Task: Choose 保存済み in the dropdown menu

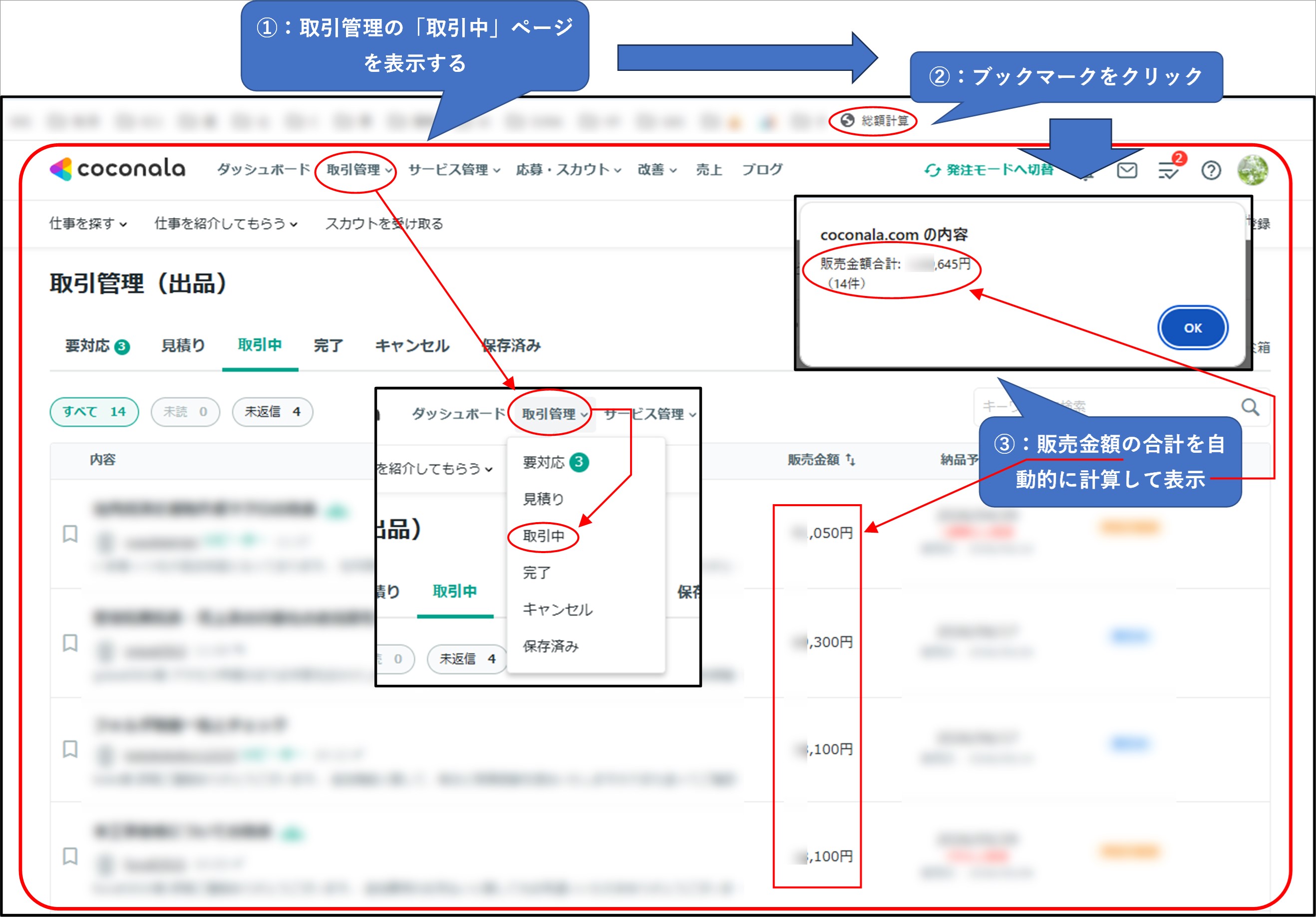Action: [551, 646]
